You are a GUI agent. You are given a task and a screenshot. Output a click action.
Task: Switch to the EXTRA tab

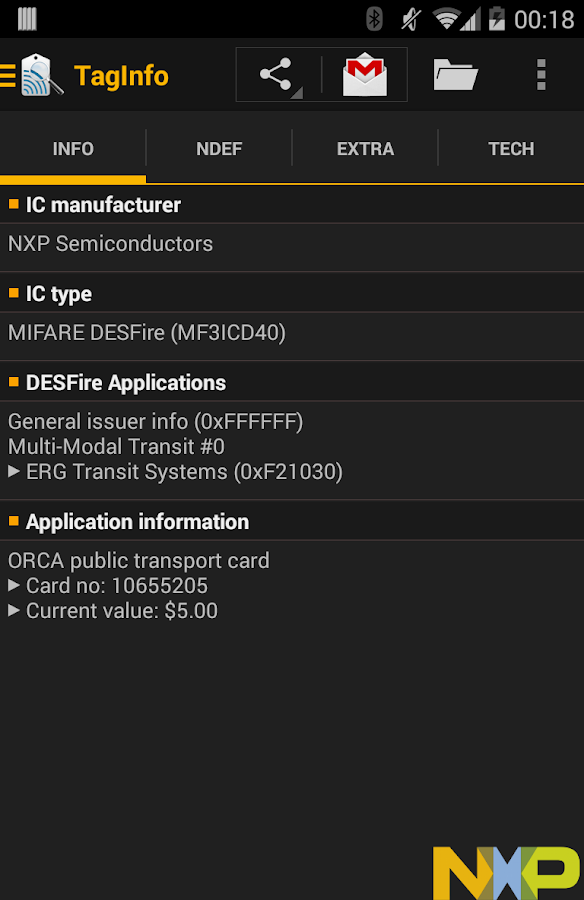pyautogui.click(x=365, y=148)
